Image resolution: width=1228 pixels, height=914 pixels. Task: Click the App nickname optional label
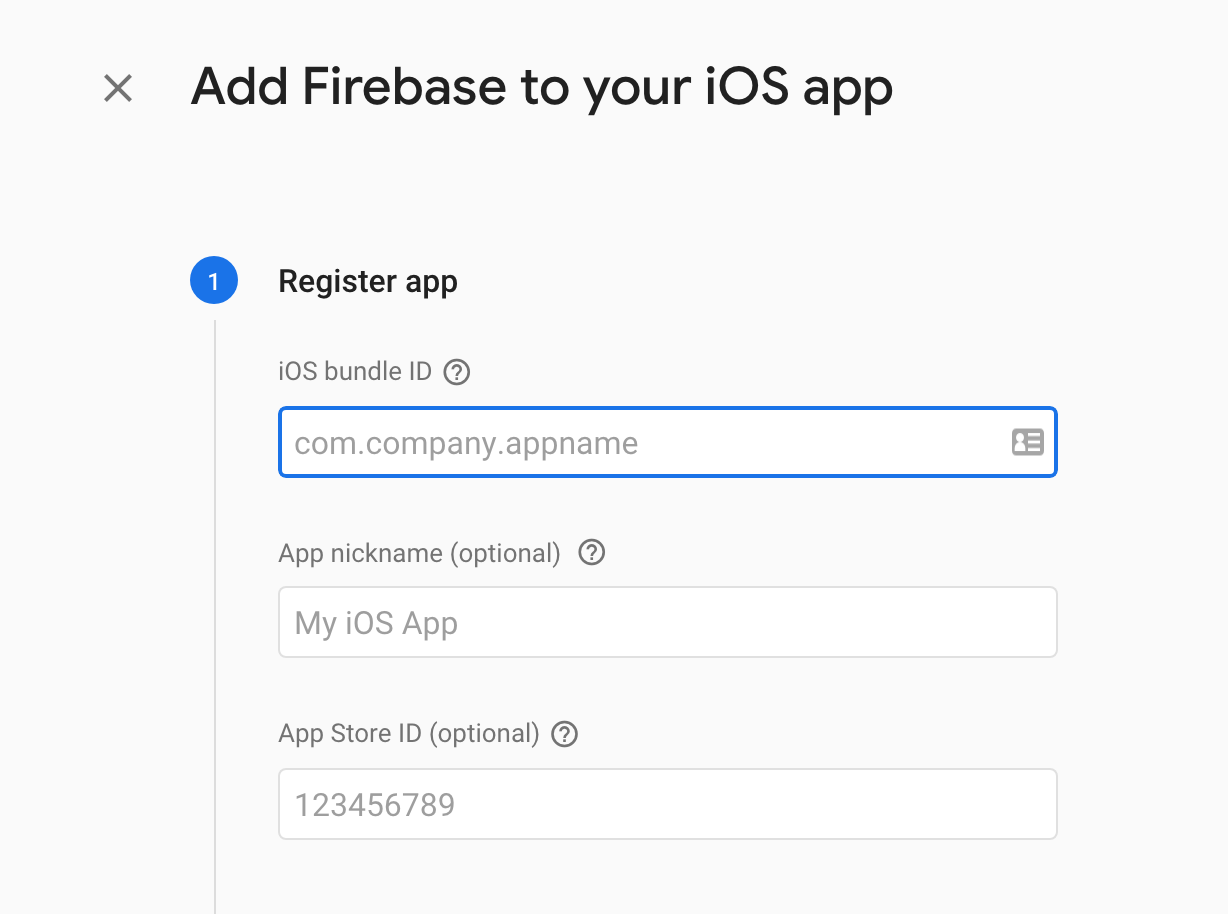click(420, 552)
